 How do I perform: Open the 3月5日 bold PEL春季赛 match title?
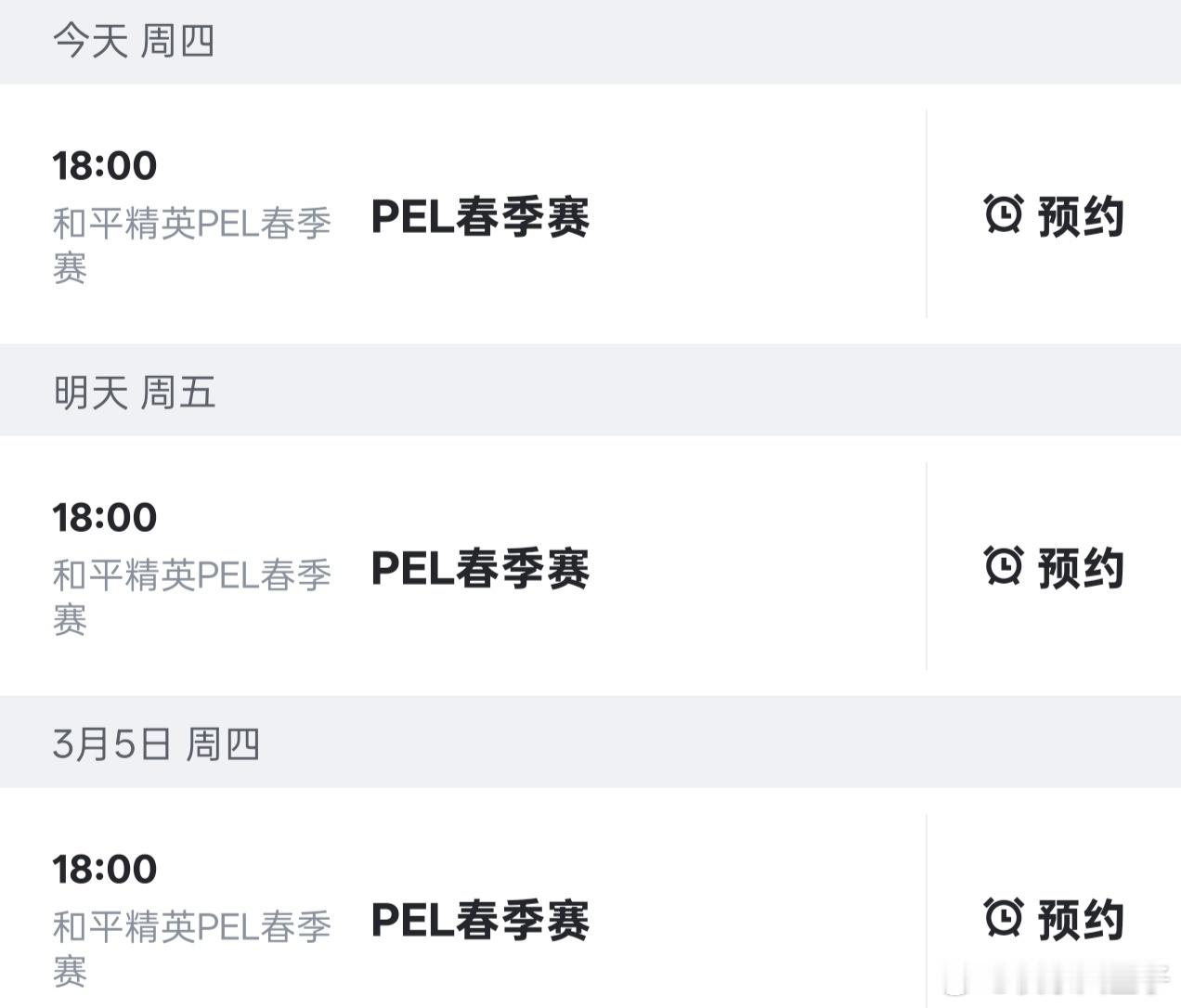tap(480, 921)
